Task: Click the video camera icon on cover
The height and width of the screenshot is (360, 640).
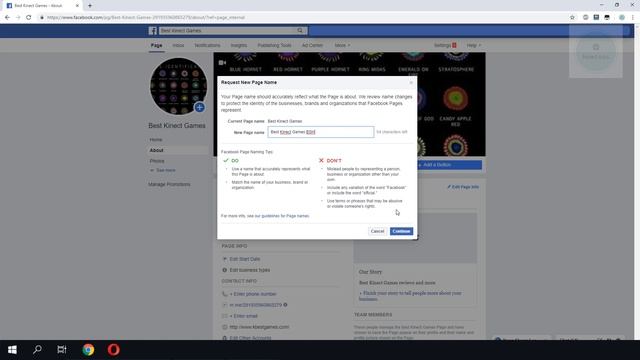Action: tap(222, 63)
